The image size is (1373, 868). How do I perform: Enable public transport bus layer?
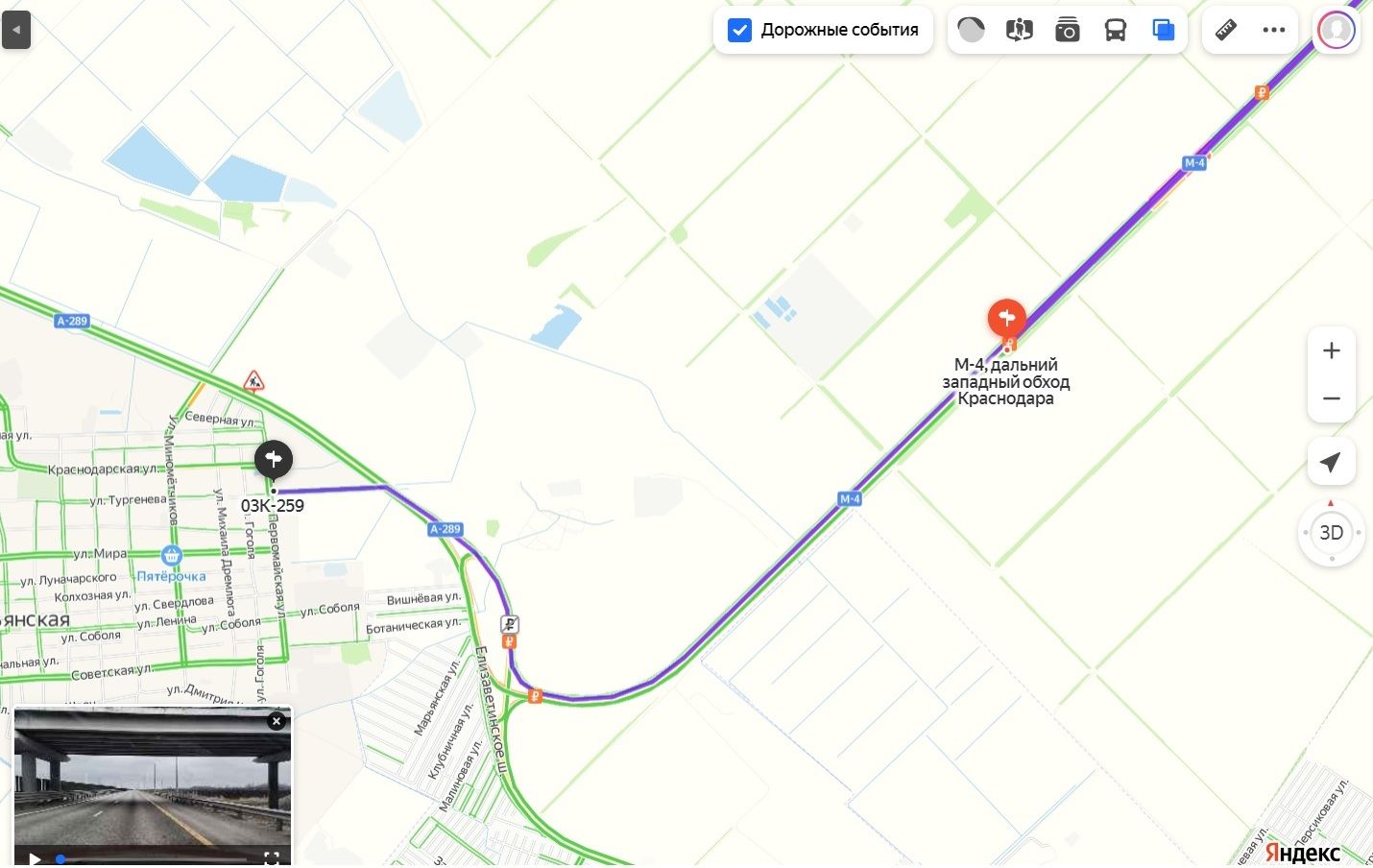tap(1115, 30)
